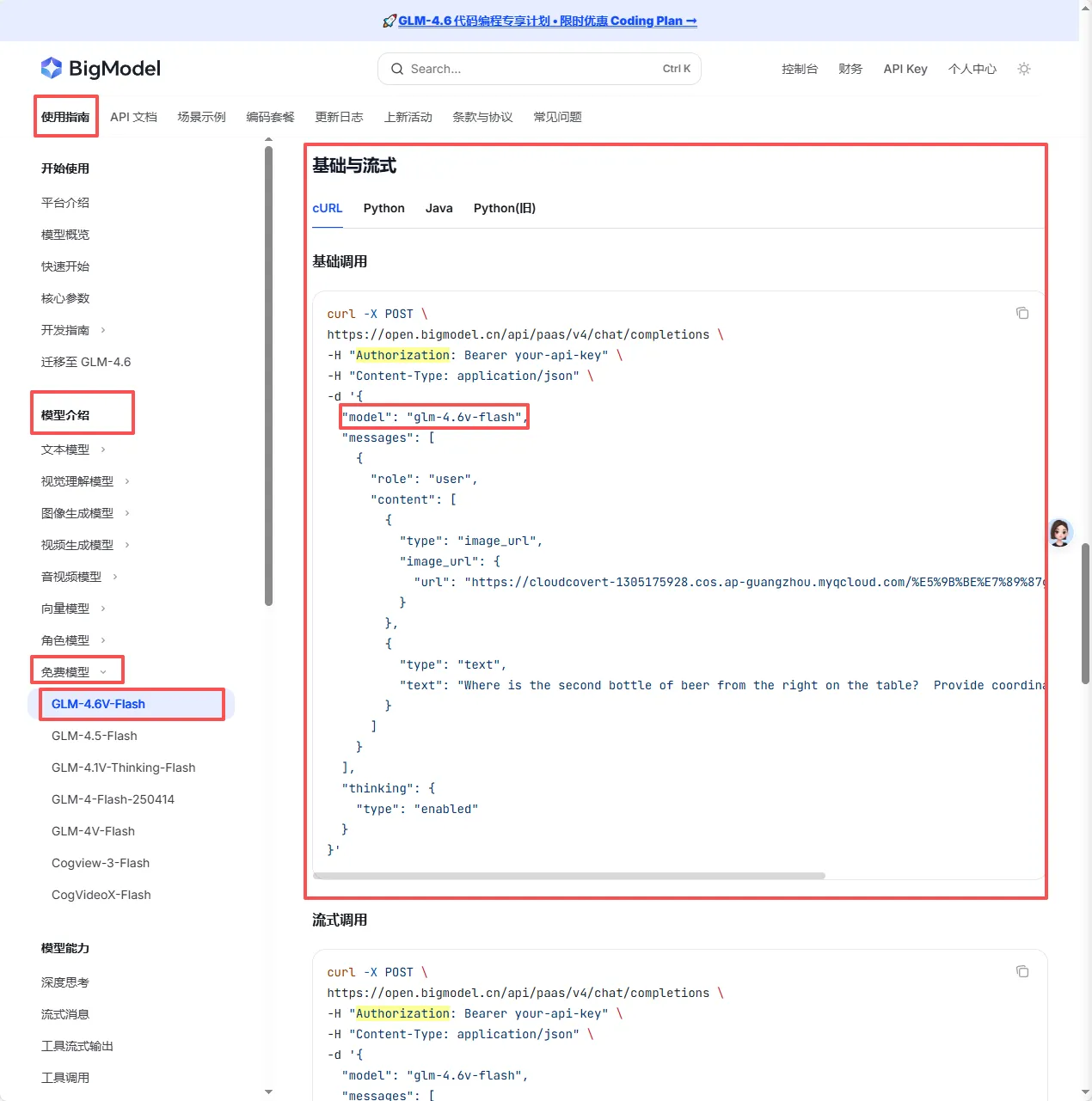This screenshot has height=1101, width=1092.
Task: Click the BigModel logo icon
Action: [51, 67]
